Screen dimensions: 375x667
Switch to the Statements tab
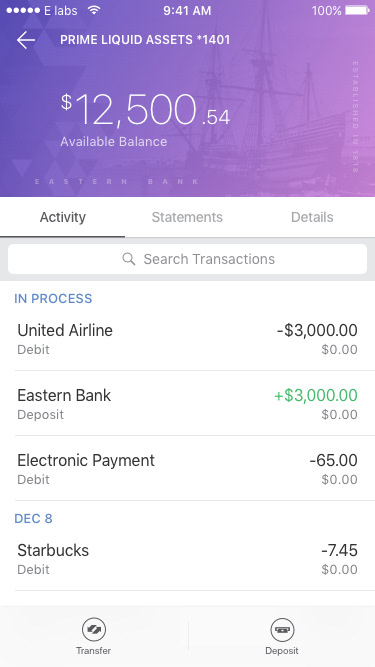point(187,217)
